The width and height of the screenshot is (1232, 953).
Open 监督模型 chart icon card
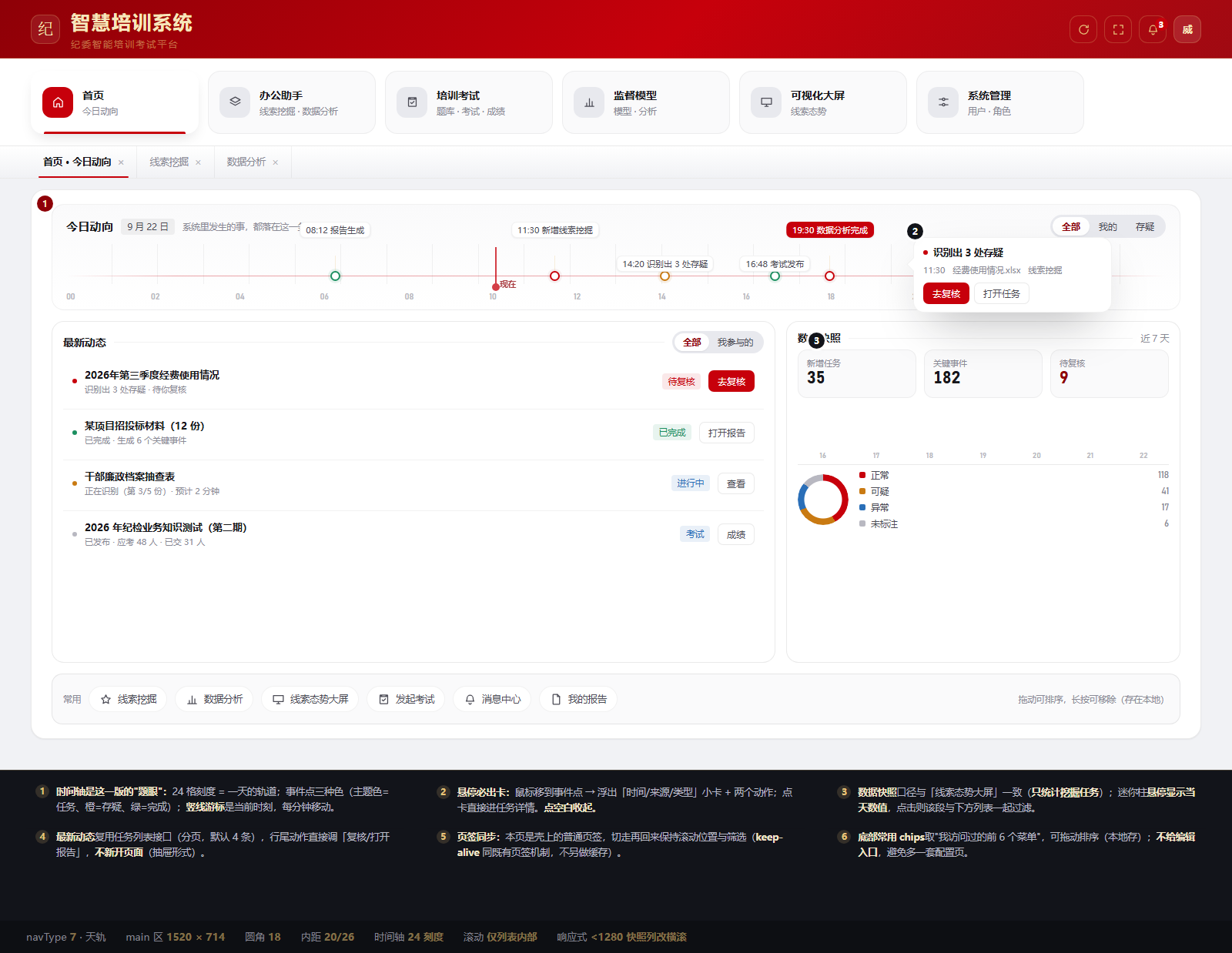pos(646,102)
